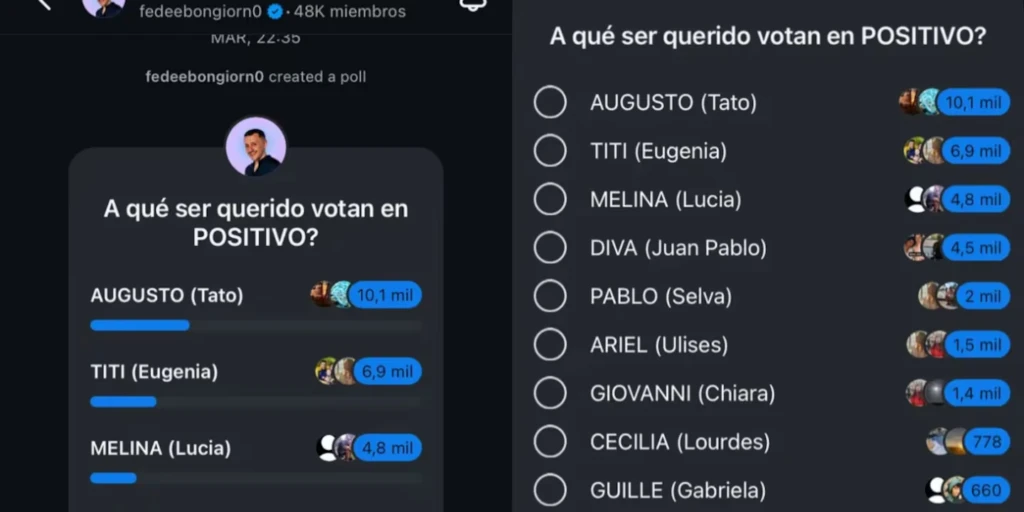Pick the CECILIA (Lourdes) radio button
Screen dimensions: 1024x512
pos(550,442)
